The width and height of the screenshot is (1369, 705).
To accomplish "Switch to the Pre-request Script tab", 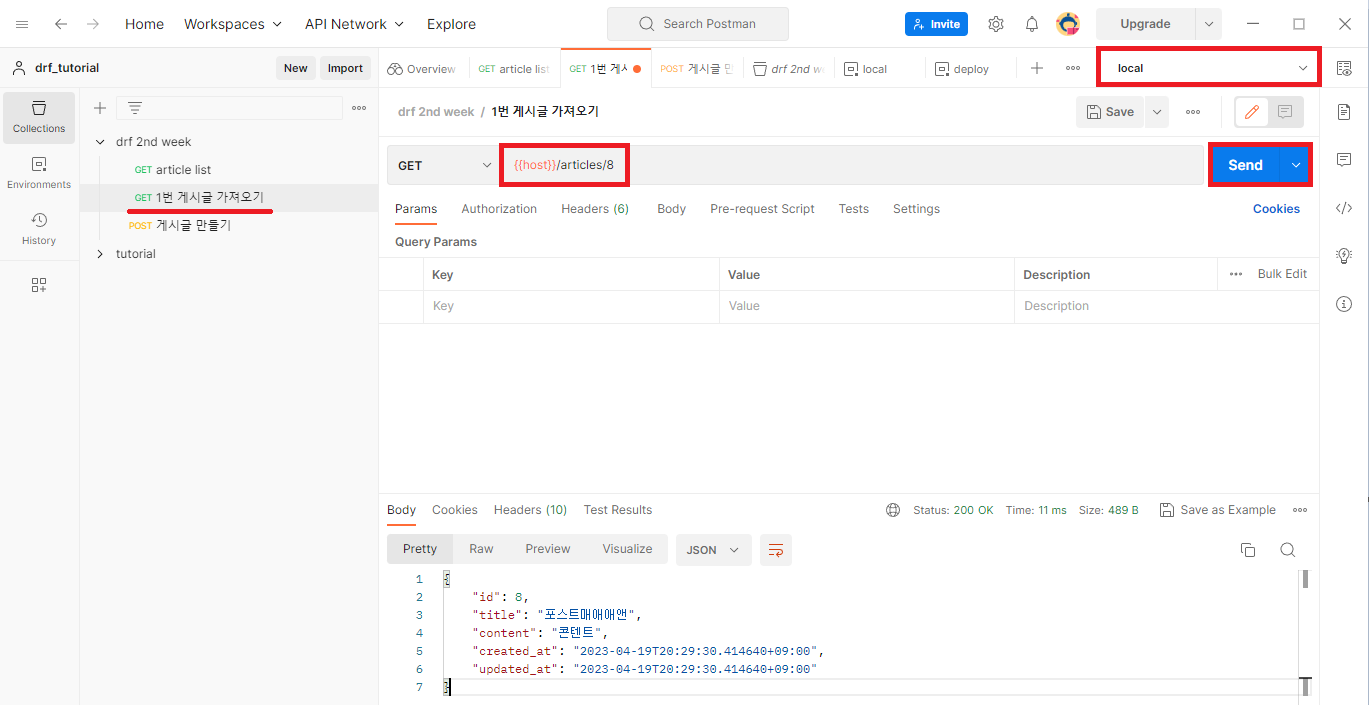I will [x=762, y=209].
